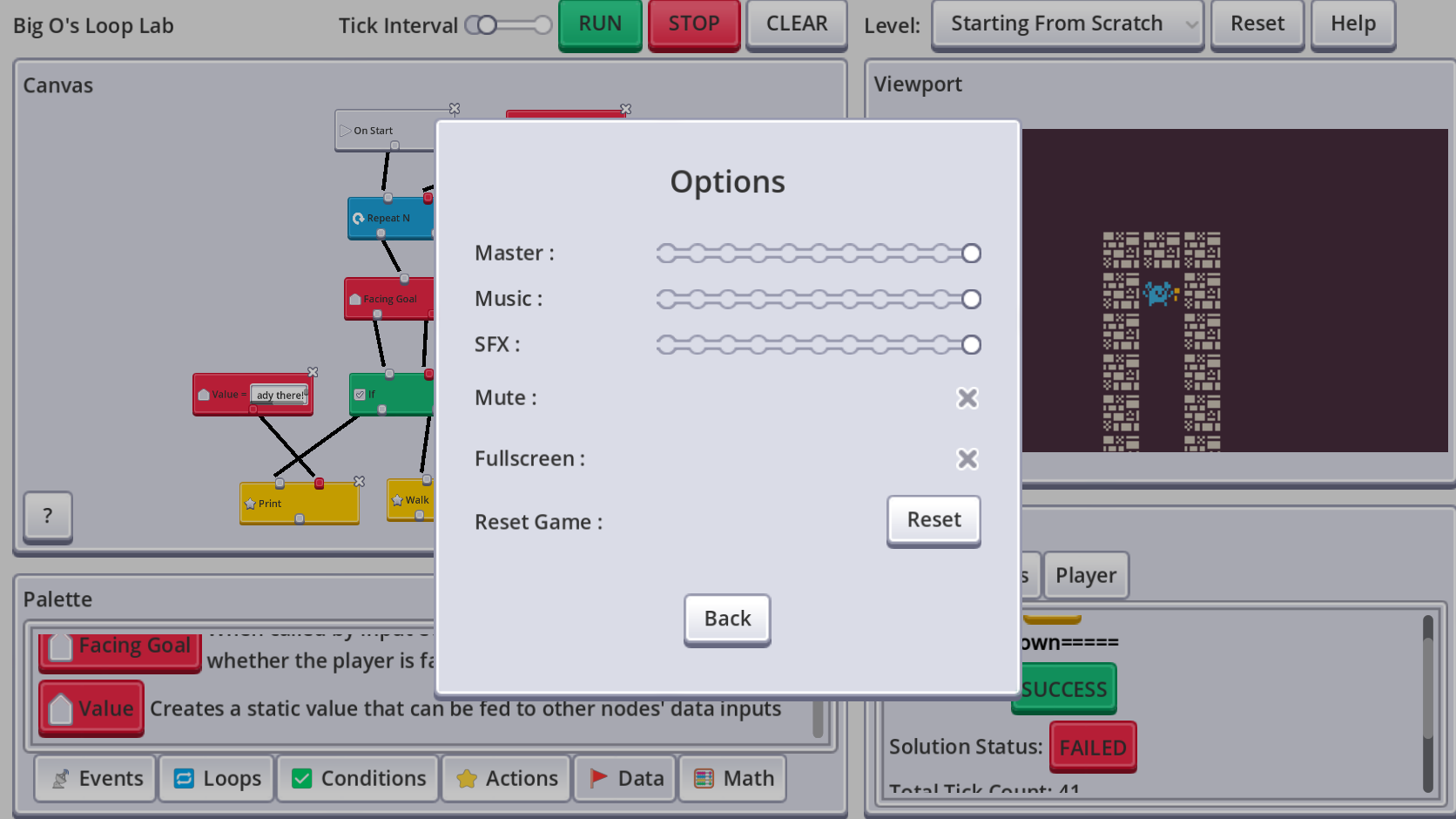The width and height of the screenshot is (1456, 819).
Task: Switch to the Conditions palette tab
Action: tap(358, 778)
